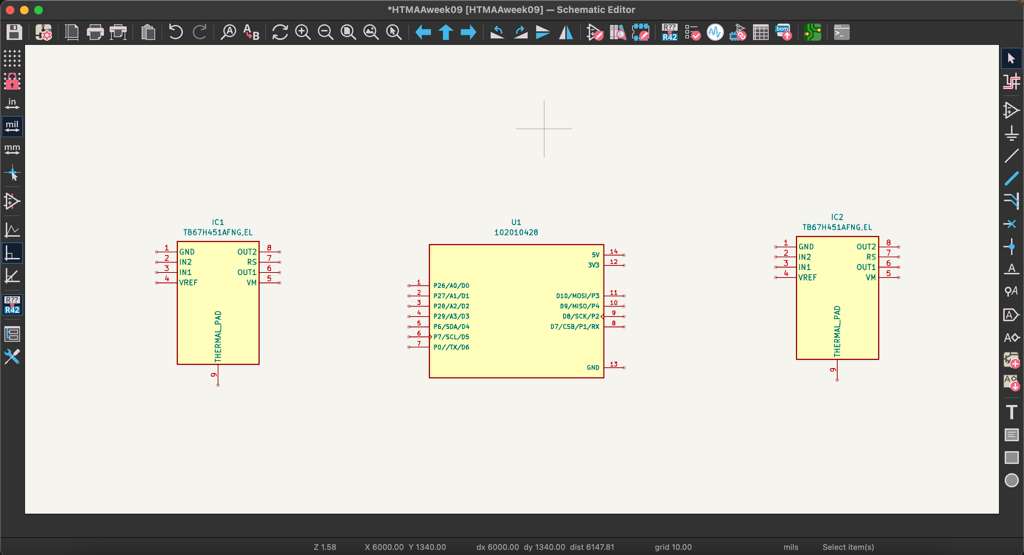Select the Add Bus tool
This screenshot has width=1024, height=555.
[1011, 178]
